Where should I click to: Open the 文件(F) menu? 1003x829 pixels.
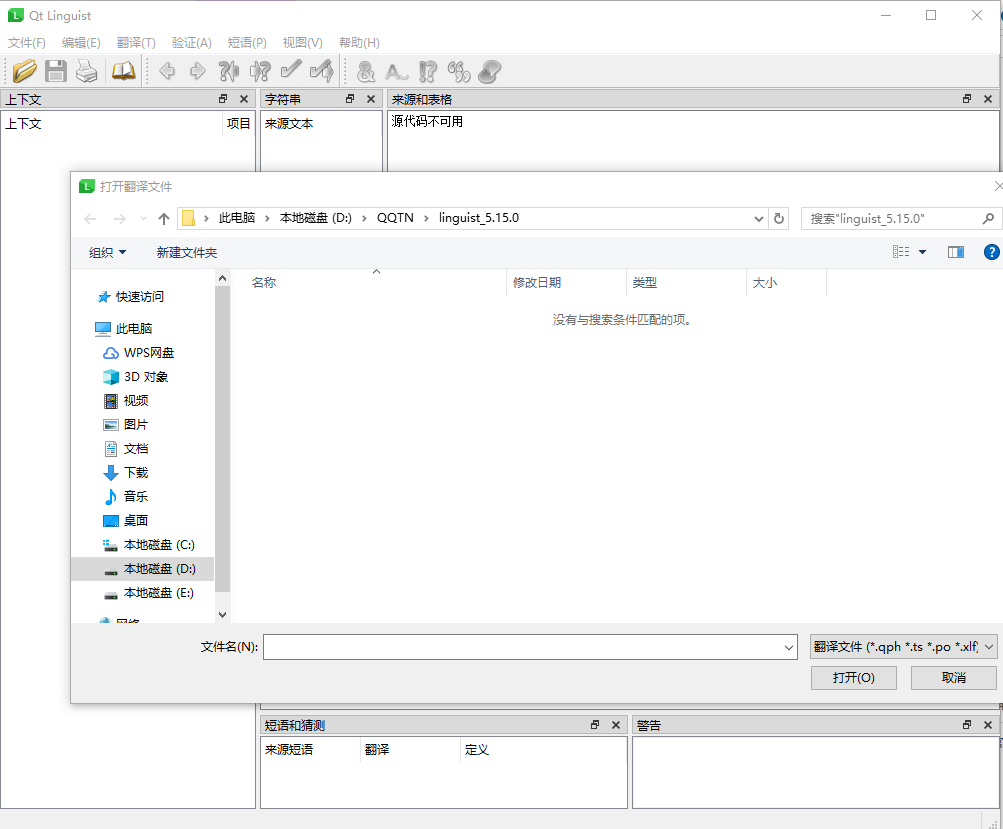click(x=27, y=43)
